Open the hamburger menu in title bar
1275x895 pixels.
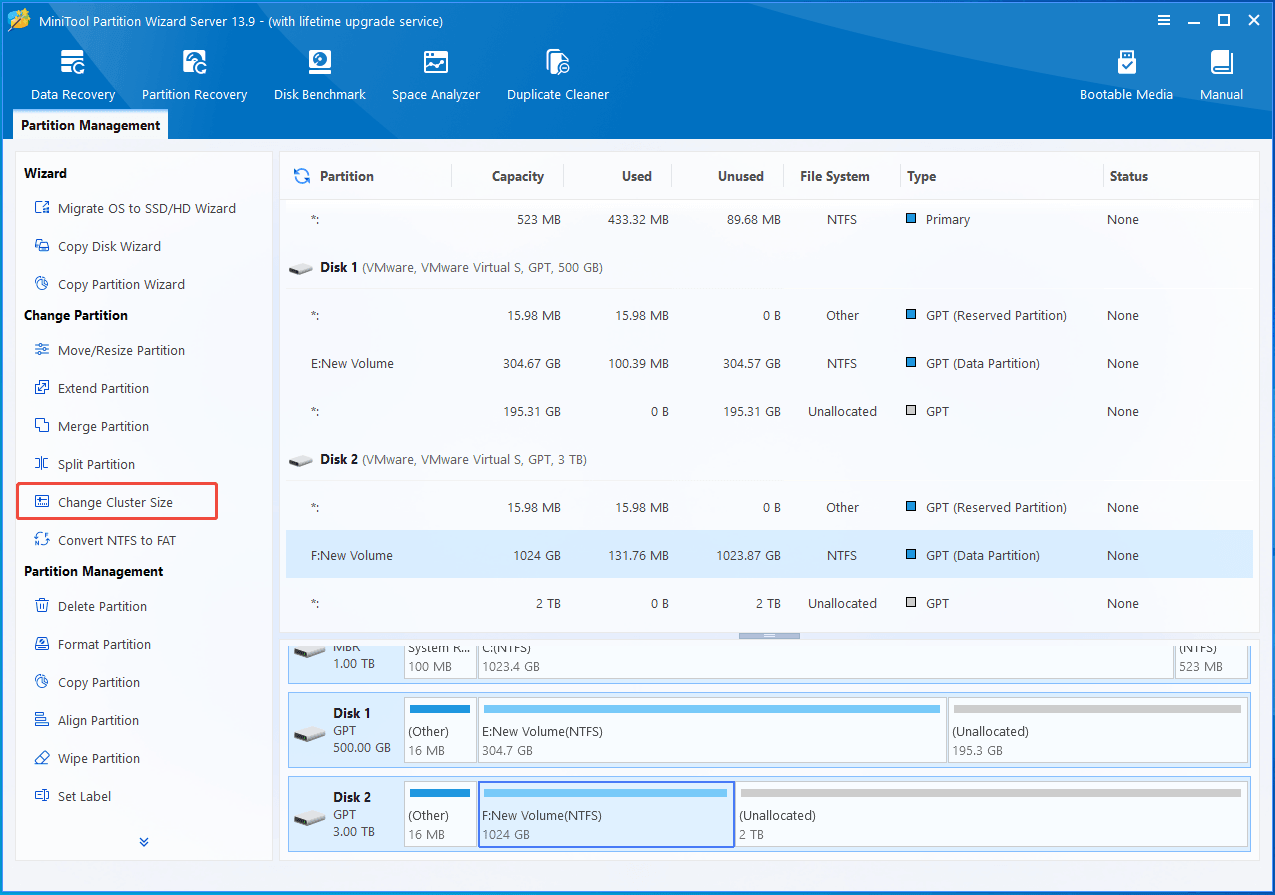(x=1164, y=20)
